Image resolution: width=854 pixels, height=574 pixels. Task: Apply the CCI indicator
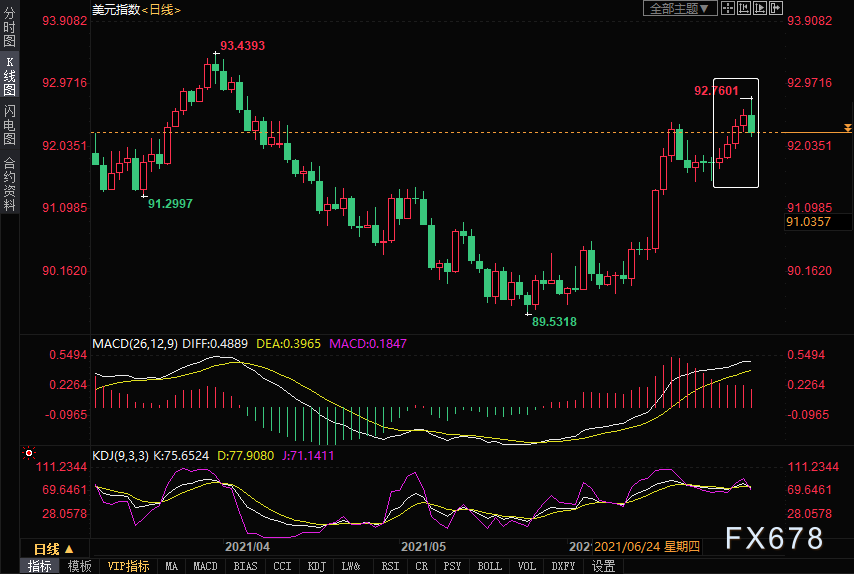tap(282, 566)
